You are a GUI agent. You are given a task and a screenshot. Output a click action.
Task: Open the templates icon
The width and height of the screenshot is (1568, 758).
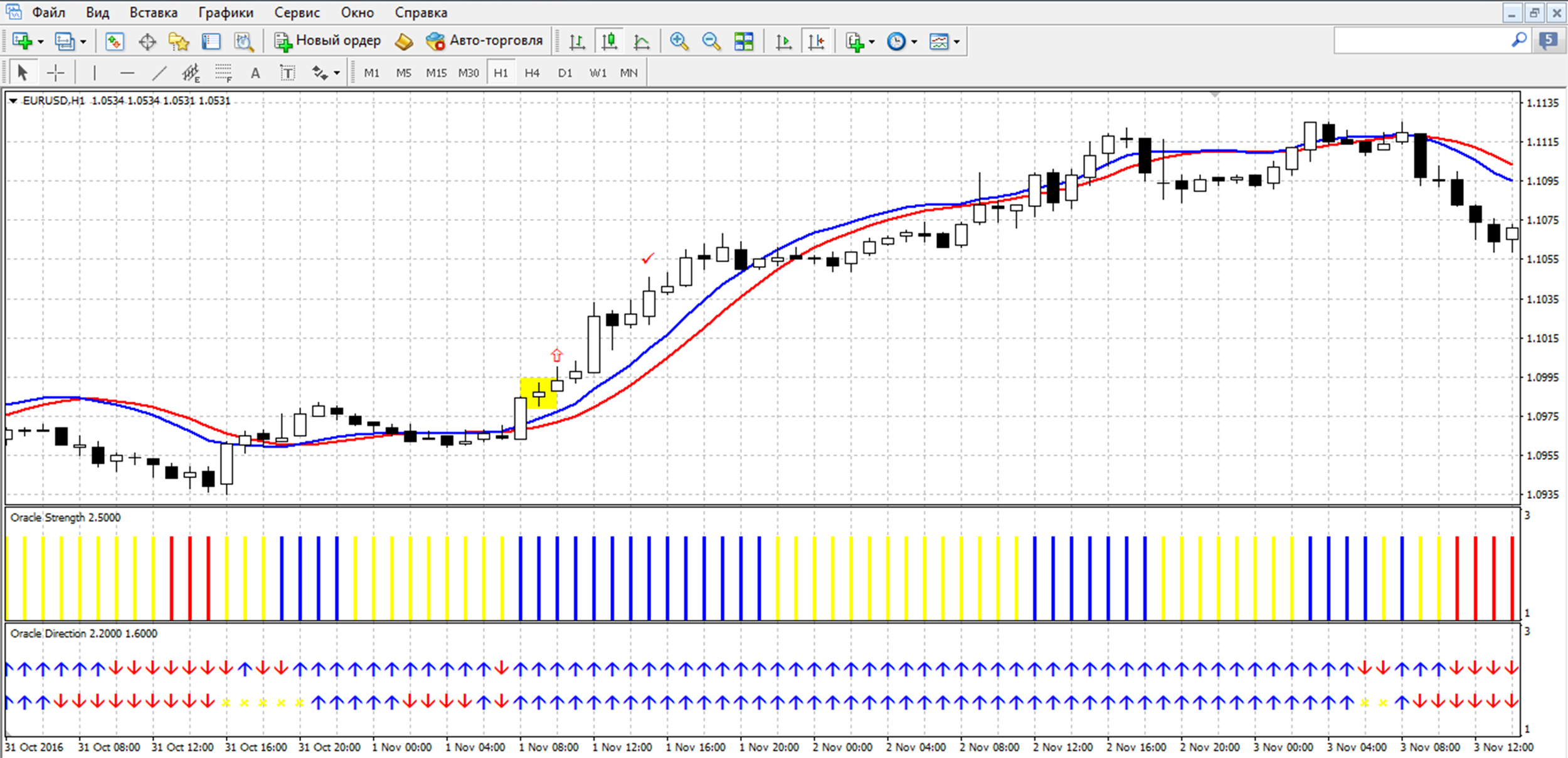pyautogui.click(x=939, y=41)
